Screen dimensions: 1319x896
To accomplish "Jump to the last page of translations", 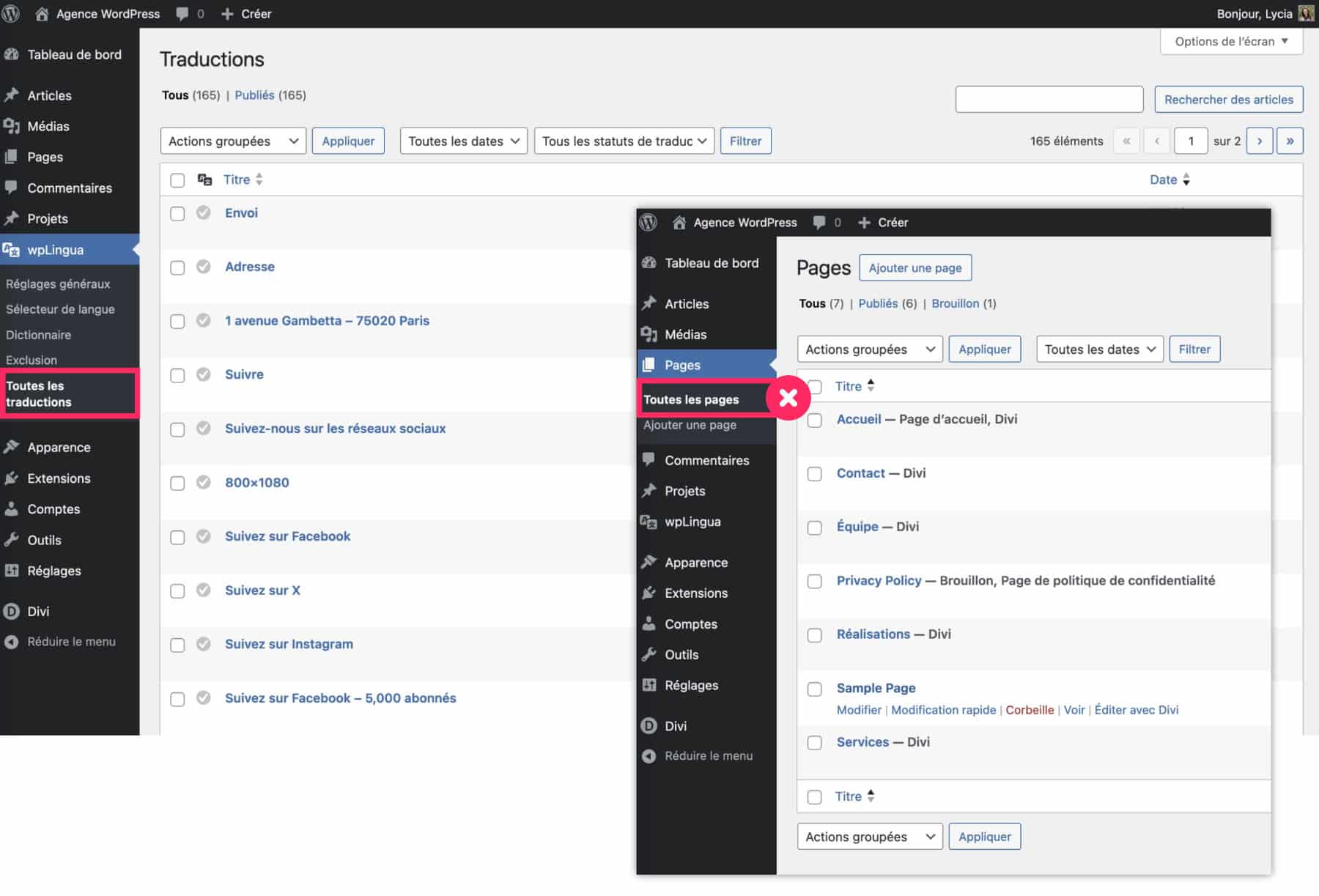I will pos(1290,141).
